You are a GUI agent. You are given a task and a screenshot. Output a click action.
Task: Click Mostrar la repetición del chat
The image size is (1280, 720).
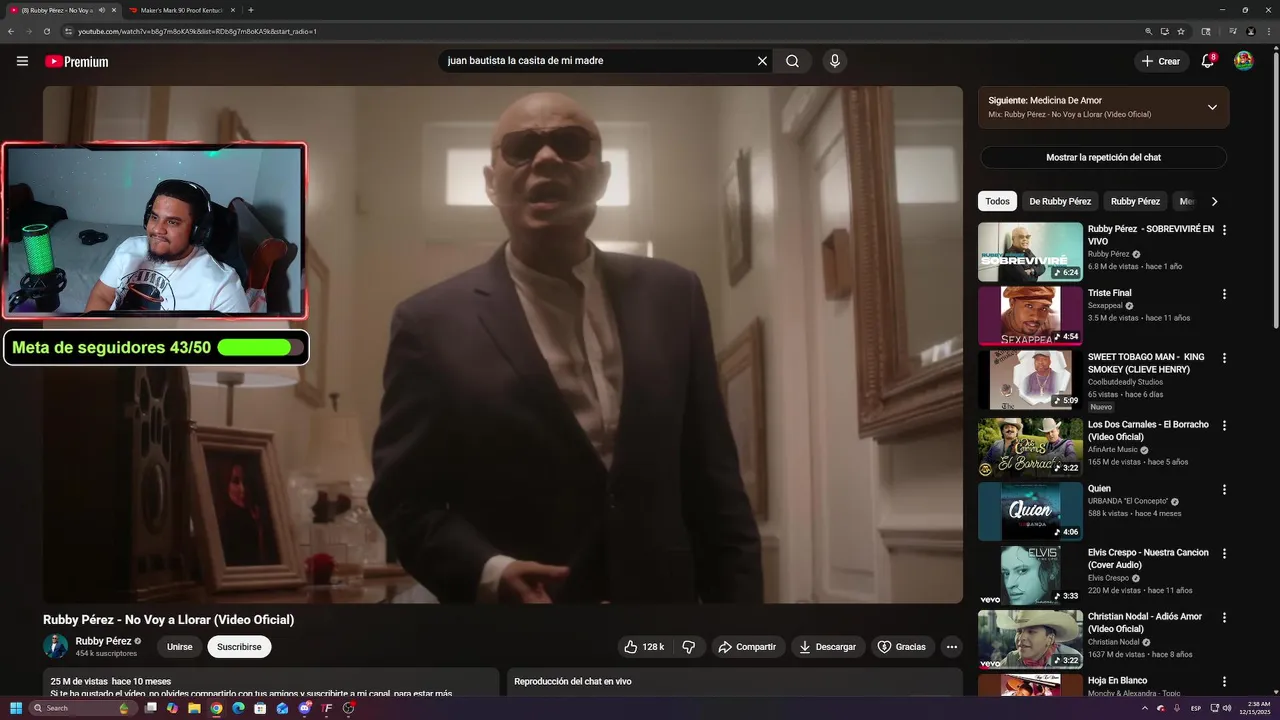click(1103, 157)
